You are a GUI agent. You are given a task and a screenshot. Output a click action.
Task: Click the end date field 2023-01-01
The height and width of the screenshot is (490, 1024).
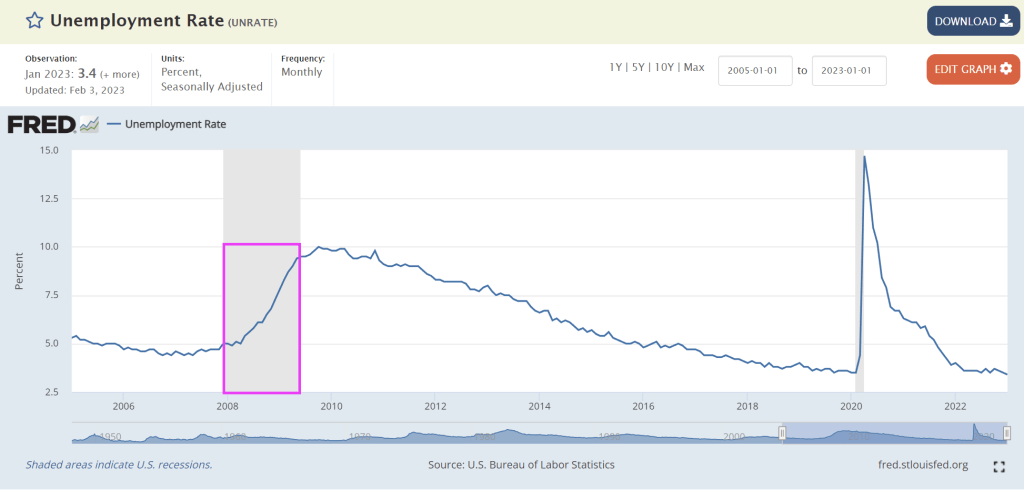click(x=849, y=71)
